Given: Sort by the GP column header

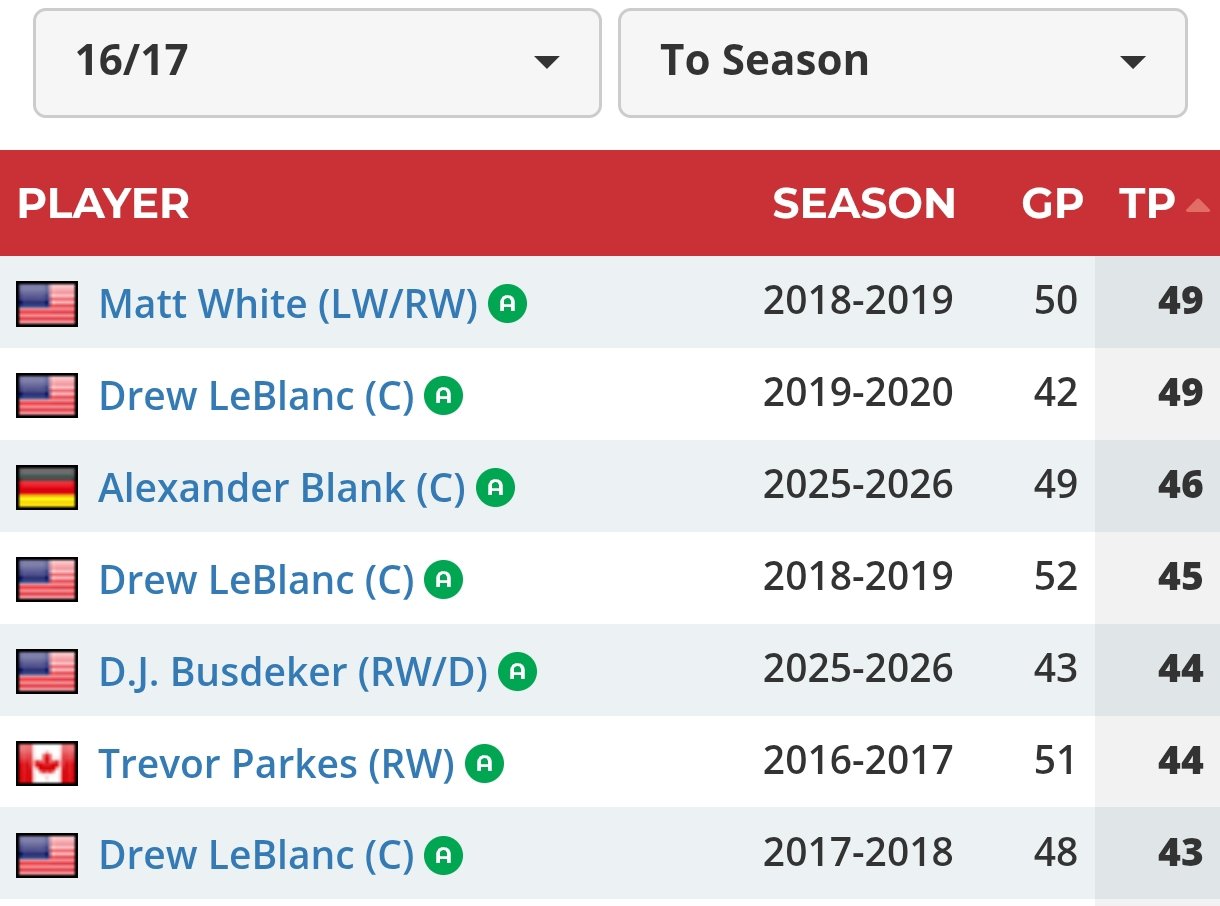Looking at the screenshot, I should click(x=1052, y=204).
